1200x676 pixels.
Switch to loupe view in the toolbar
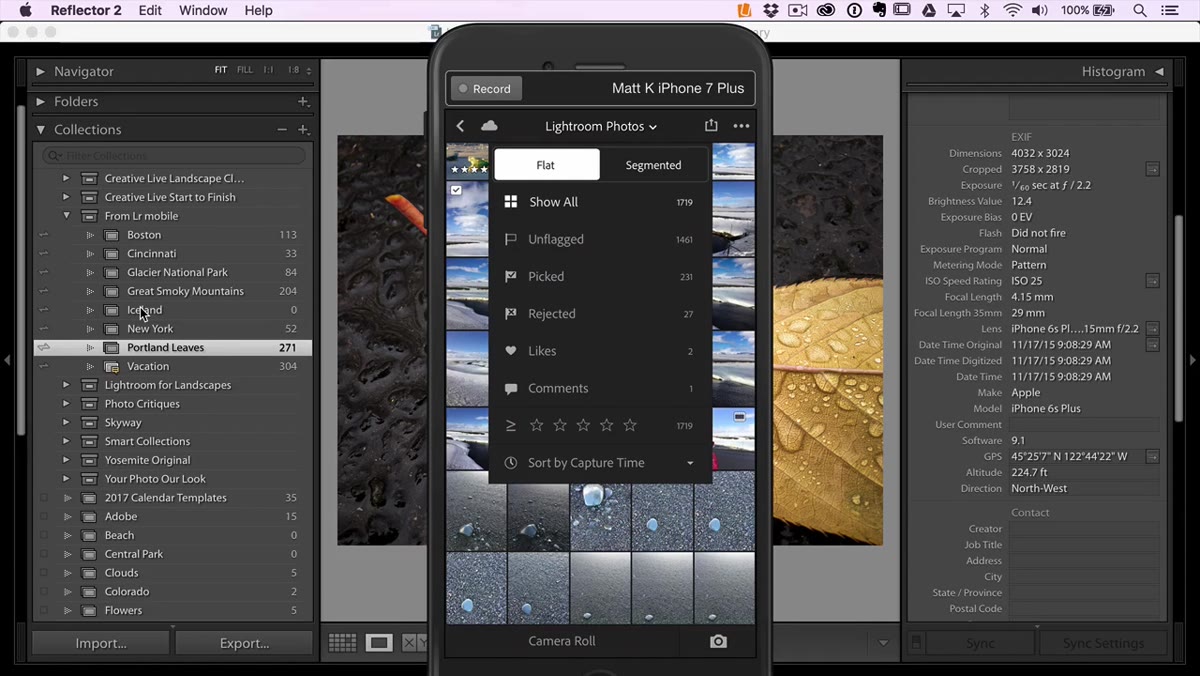coord(379,643)
